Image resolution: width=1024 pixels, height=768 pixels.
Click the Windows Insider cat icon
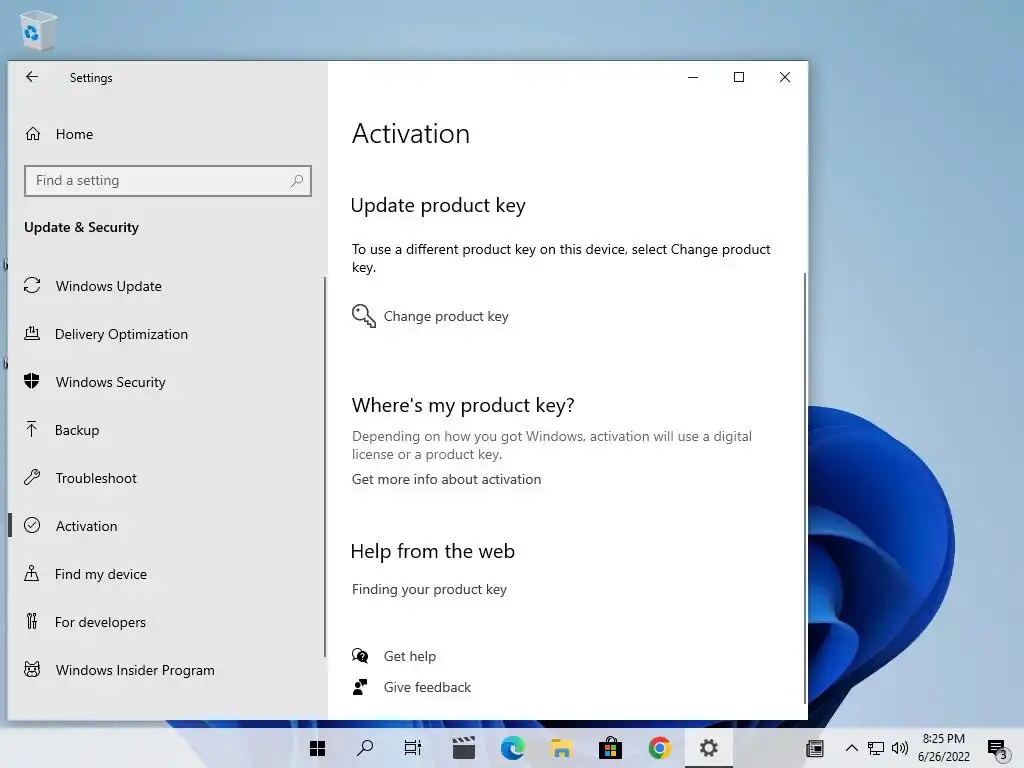pos(32,669)
